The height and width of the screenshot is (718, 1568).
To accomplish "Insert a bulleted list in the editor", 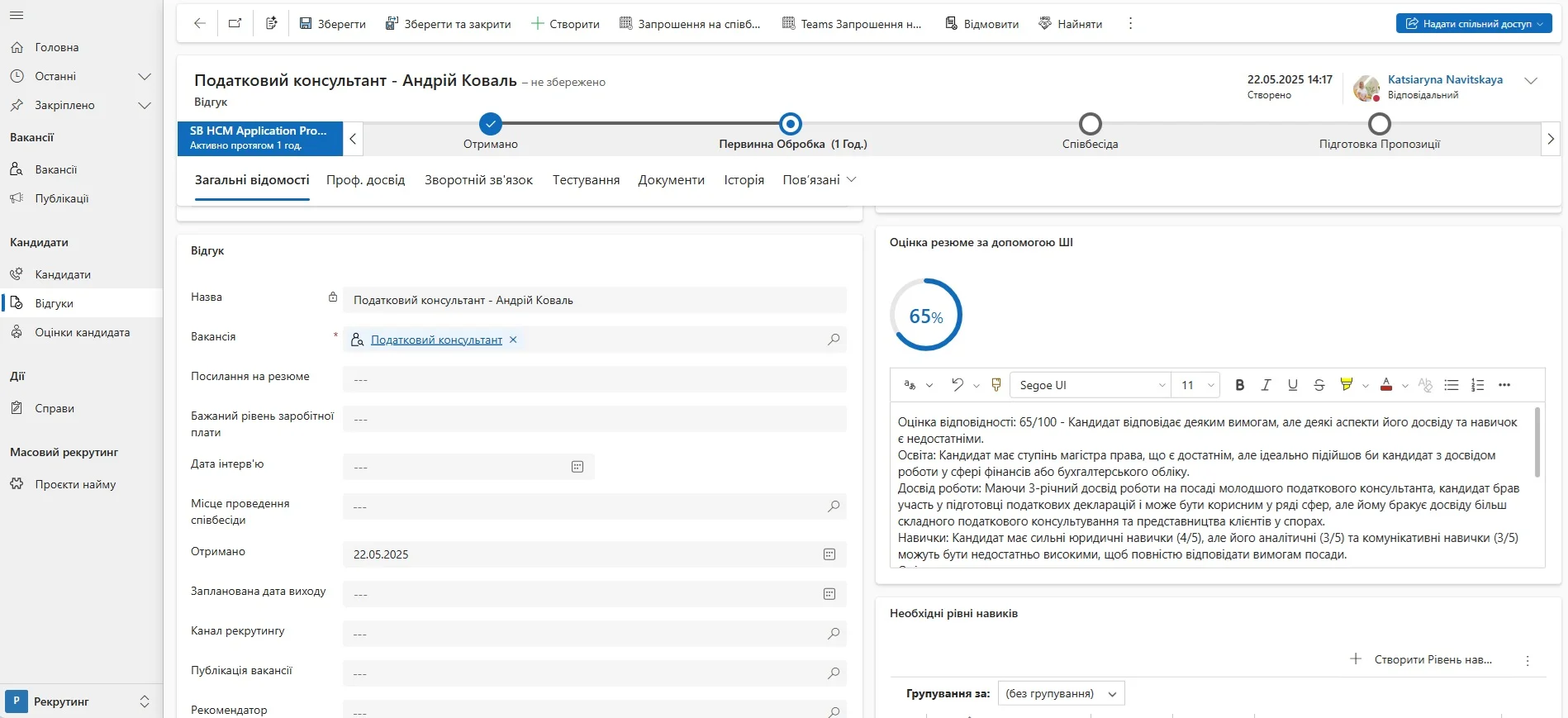I will coord(1451,385).
